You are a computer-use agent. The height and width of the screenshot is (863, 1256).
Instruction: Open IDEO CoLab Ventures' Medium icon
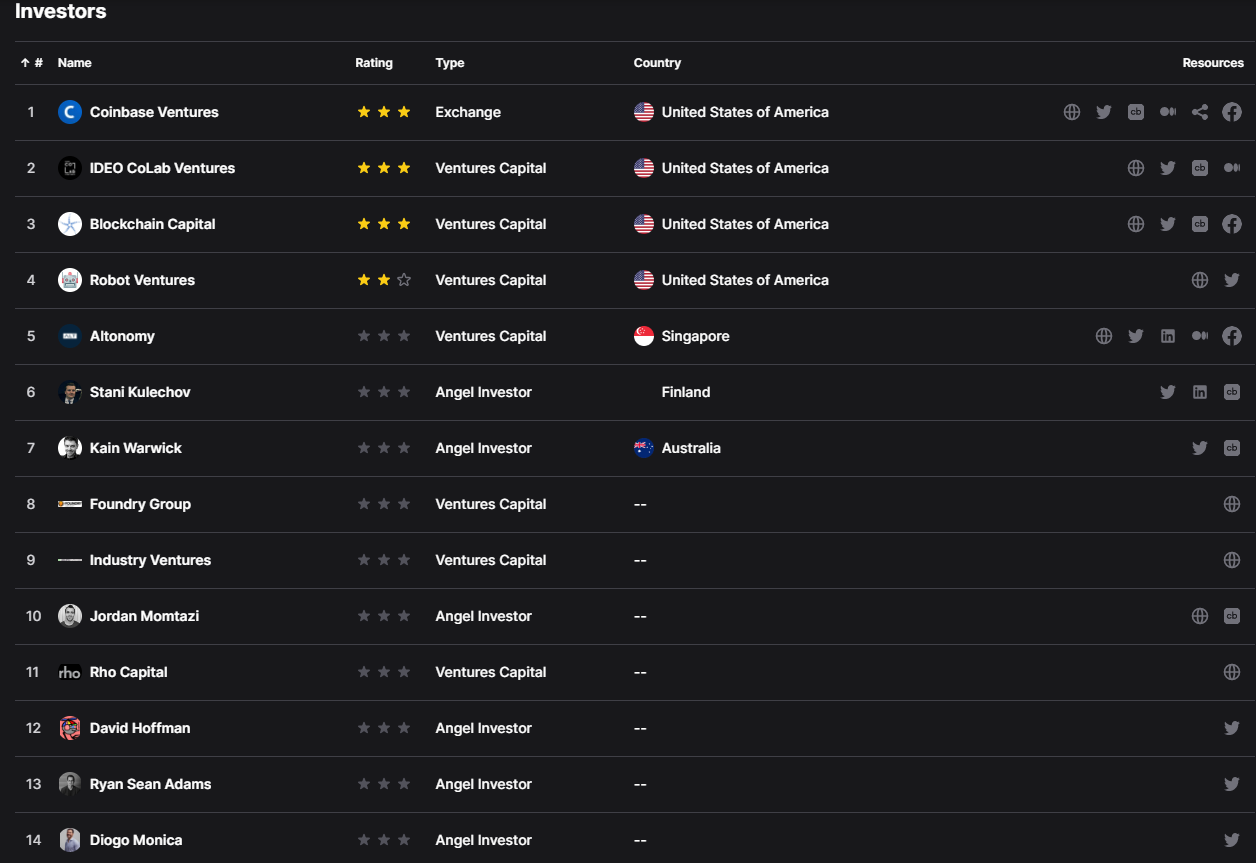click(1231, 168)
